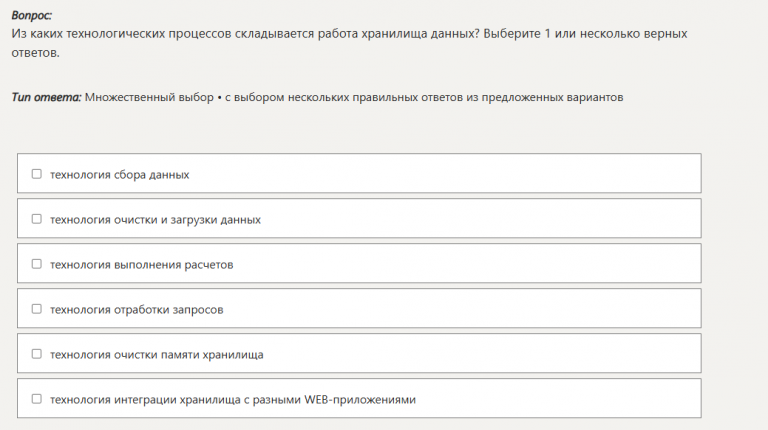
Task: Click the 'технология выполнения расчетов' label text
Action: (141, 264)
